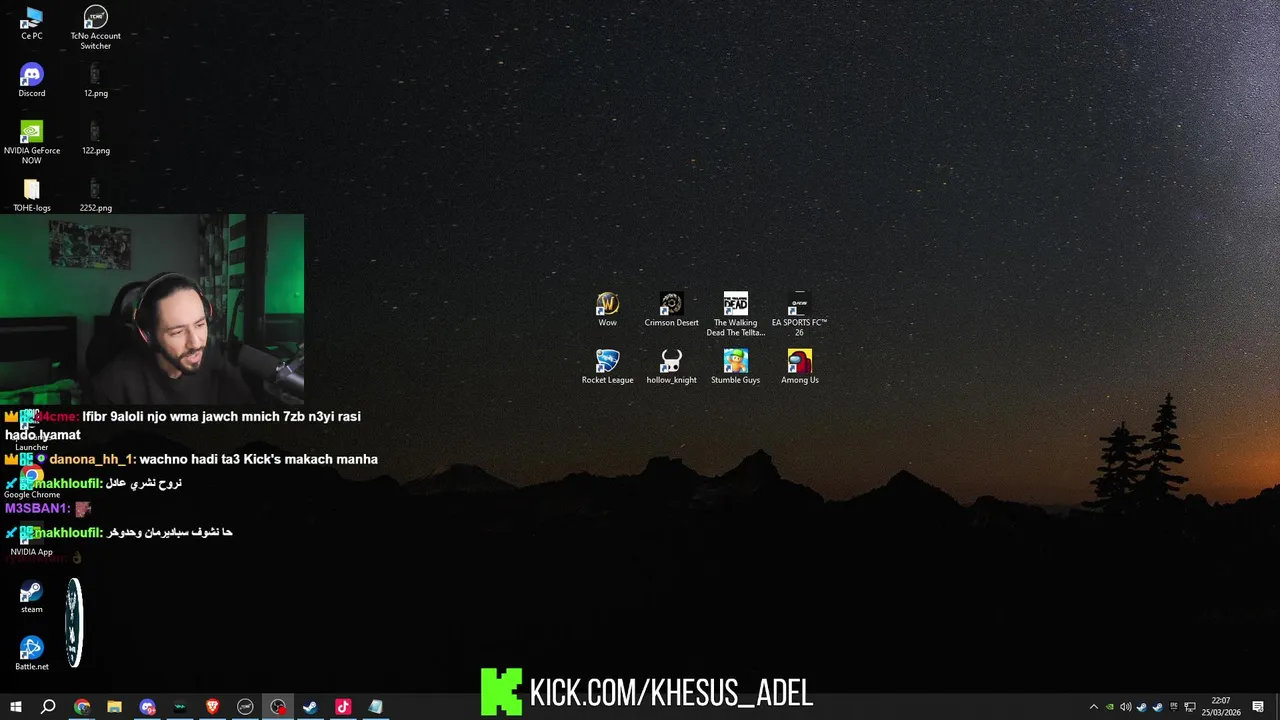Select the 12.png file icon
The image size is (1280, 720).
(96, 81)
